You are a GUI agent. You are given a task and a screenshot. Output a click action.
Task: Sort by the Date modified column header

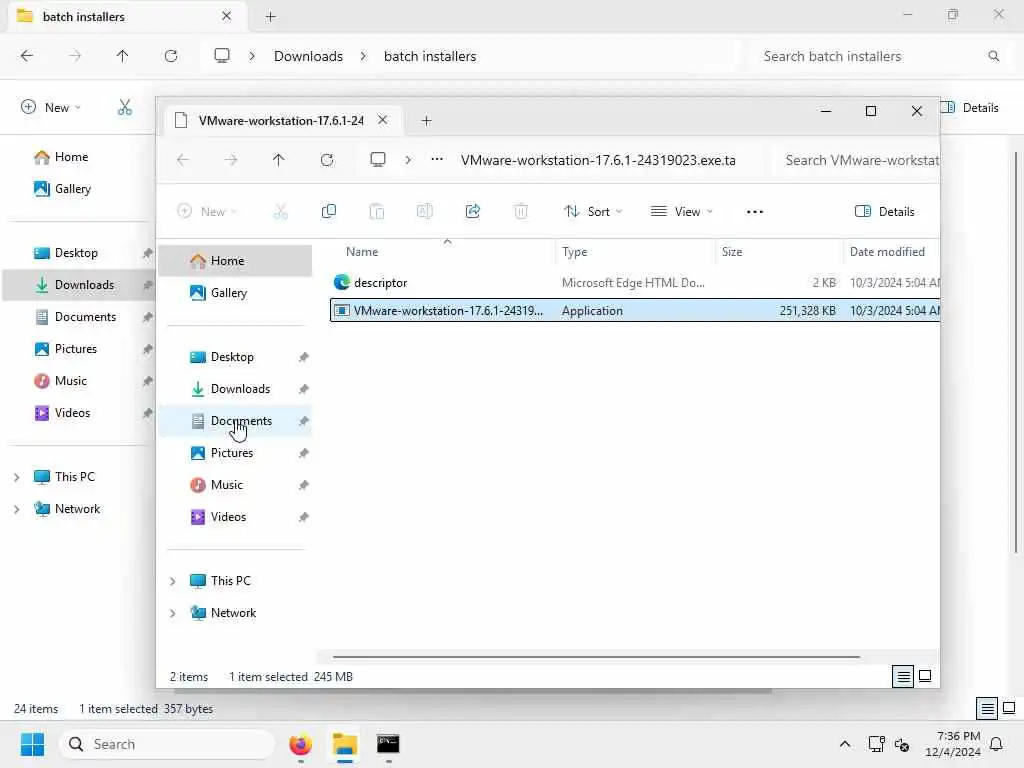(x=887, y=252)
